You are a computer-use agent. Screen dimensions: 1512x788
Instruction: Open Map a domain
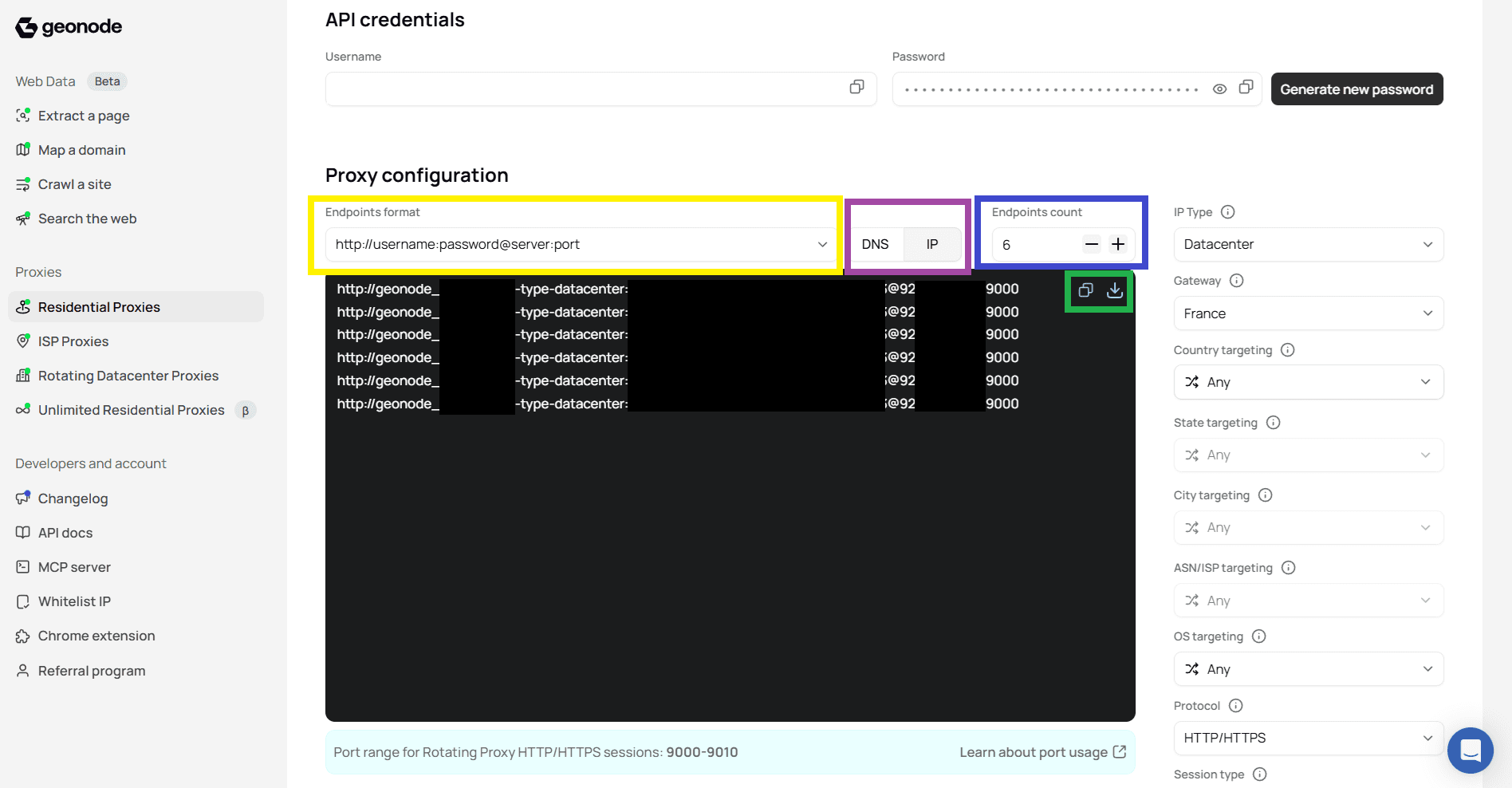pos(82,150)
